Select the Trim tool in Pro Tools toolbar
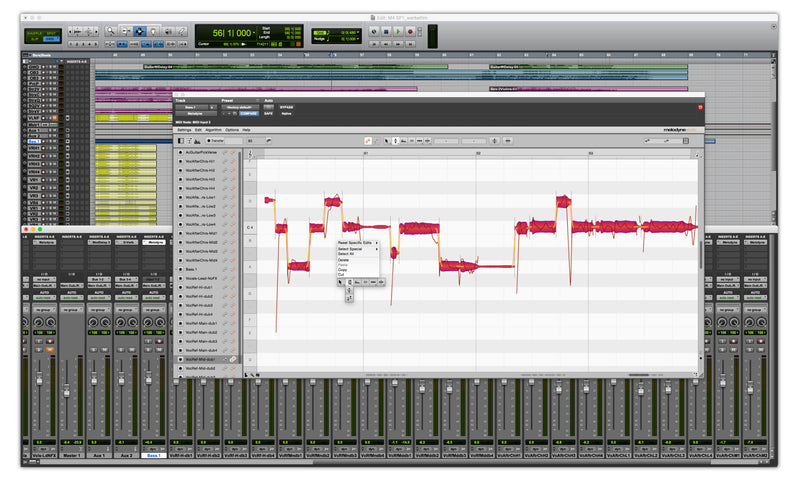The height and width of the screenshot is (477, 800). point(126,31)
